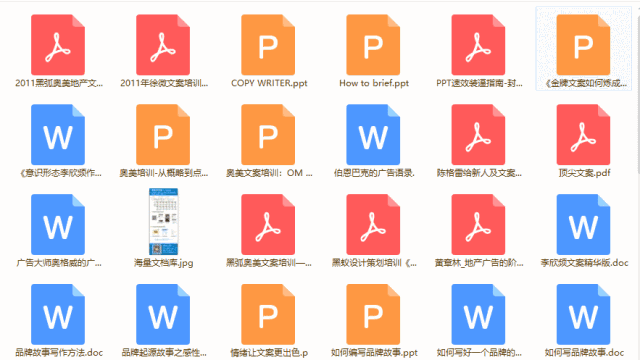Select the 陈格雷给新人及文案 PDF icon
Viewport: 640px width, 360px height.
pos(478,135)
